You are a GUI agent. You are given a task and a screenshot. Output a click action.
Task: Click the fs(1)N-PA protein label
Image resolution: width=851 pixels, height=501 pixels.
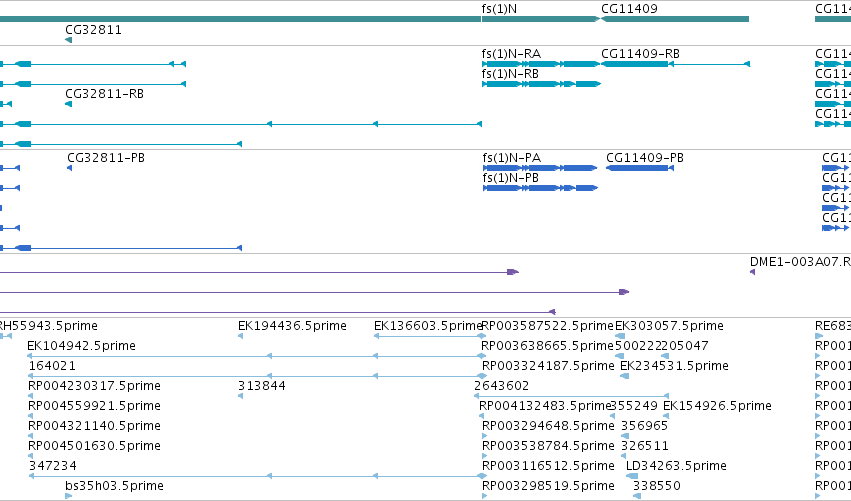512,158
